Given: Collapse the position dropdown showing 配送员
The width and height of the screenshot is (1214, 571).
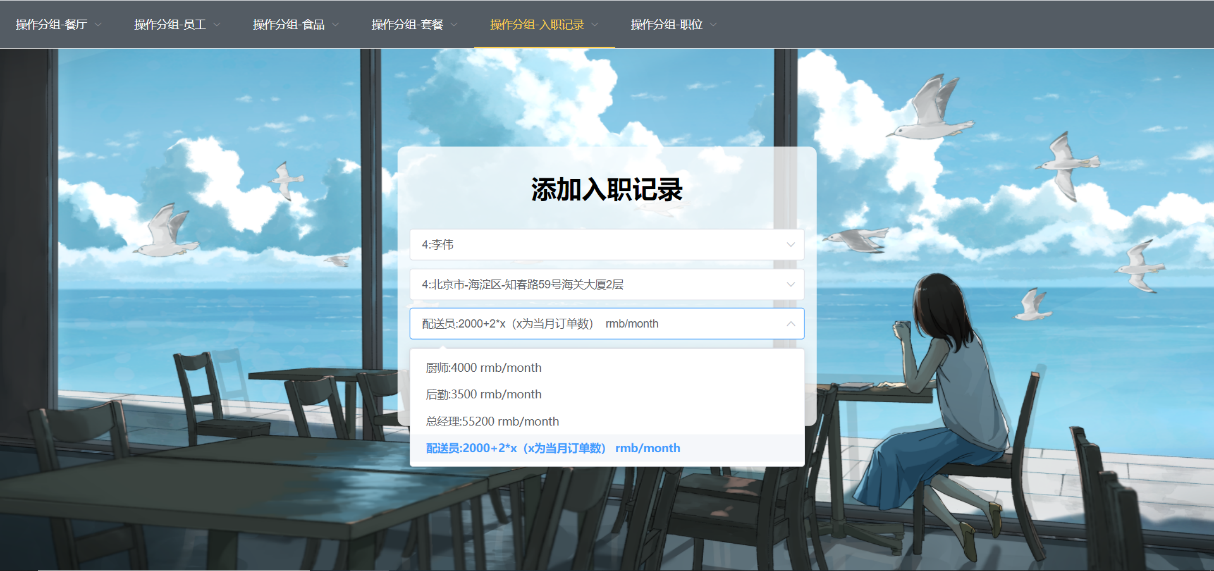Looking at the screenshot, I should (x=607, y=324).
